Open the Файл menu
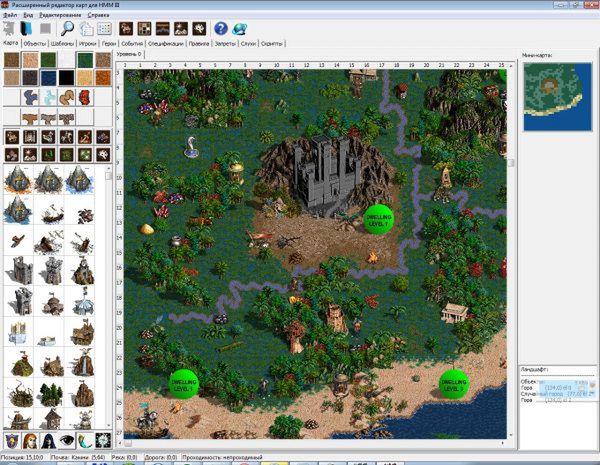Viewport: 600px width, 465px height. (x=10, y=15)
